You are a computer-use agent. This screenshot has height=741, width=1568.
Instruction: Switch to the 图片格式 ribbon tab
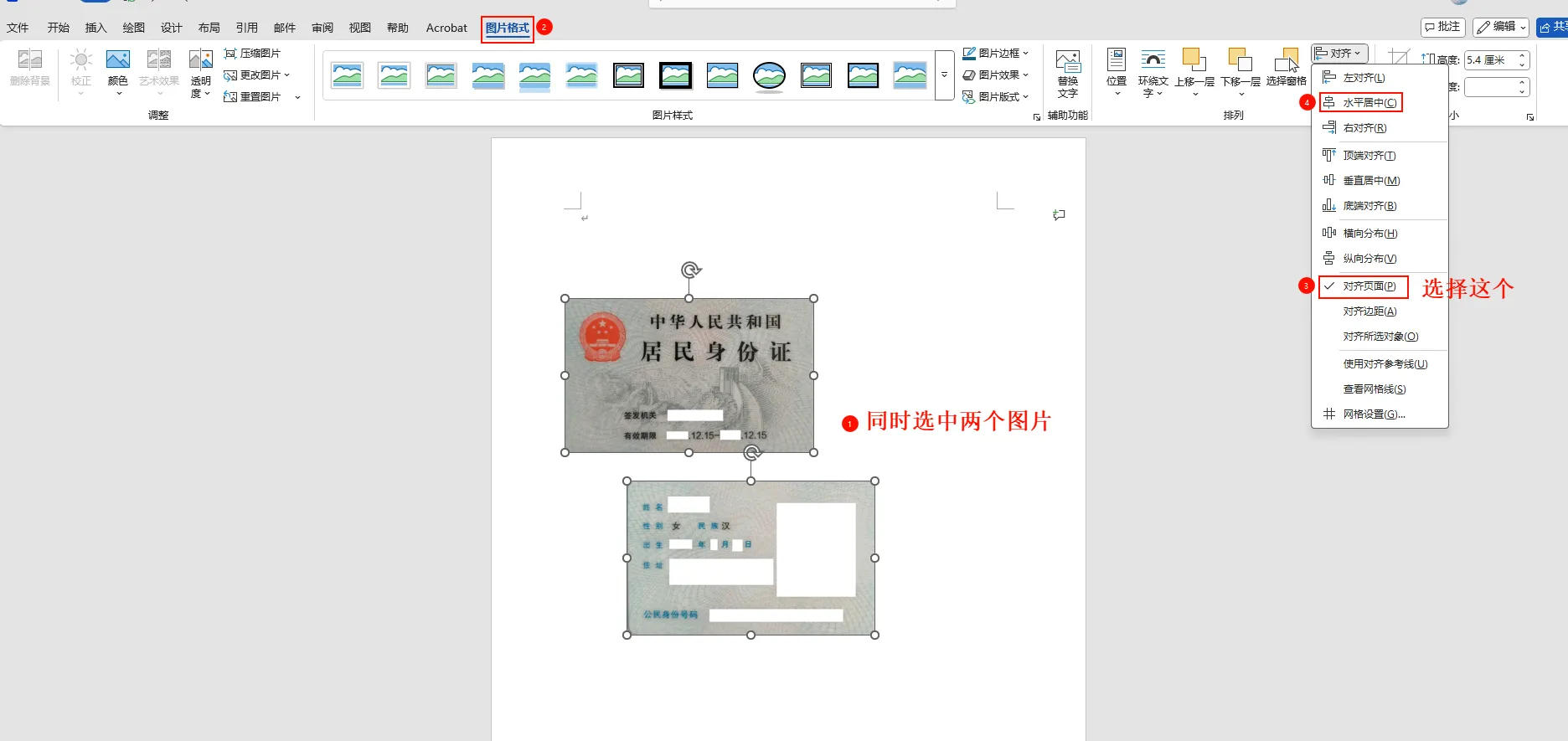[507, 28]
